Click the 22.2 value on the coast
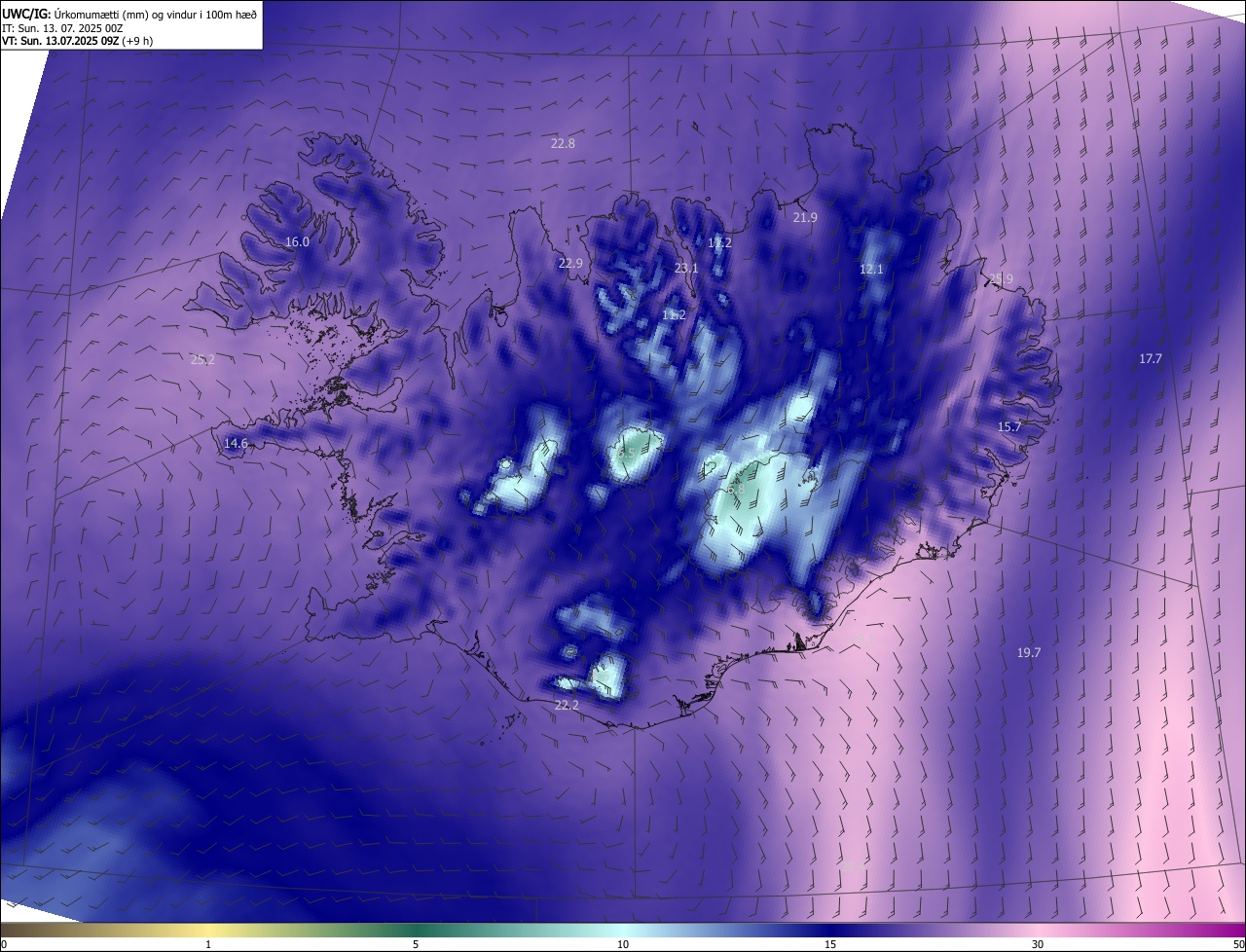The image size is (1246, 952). tap(567, 706)
